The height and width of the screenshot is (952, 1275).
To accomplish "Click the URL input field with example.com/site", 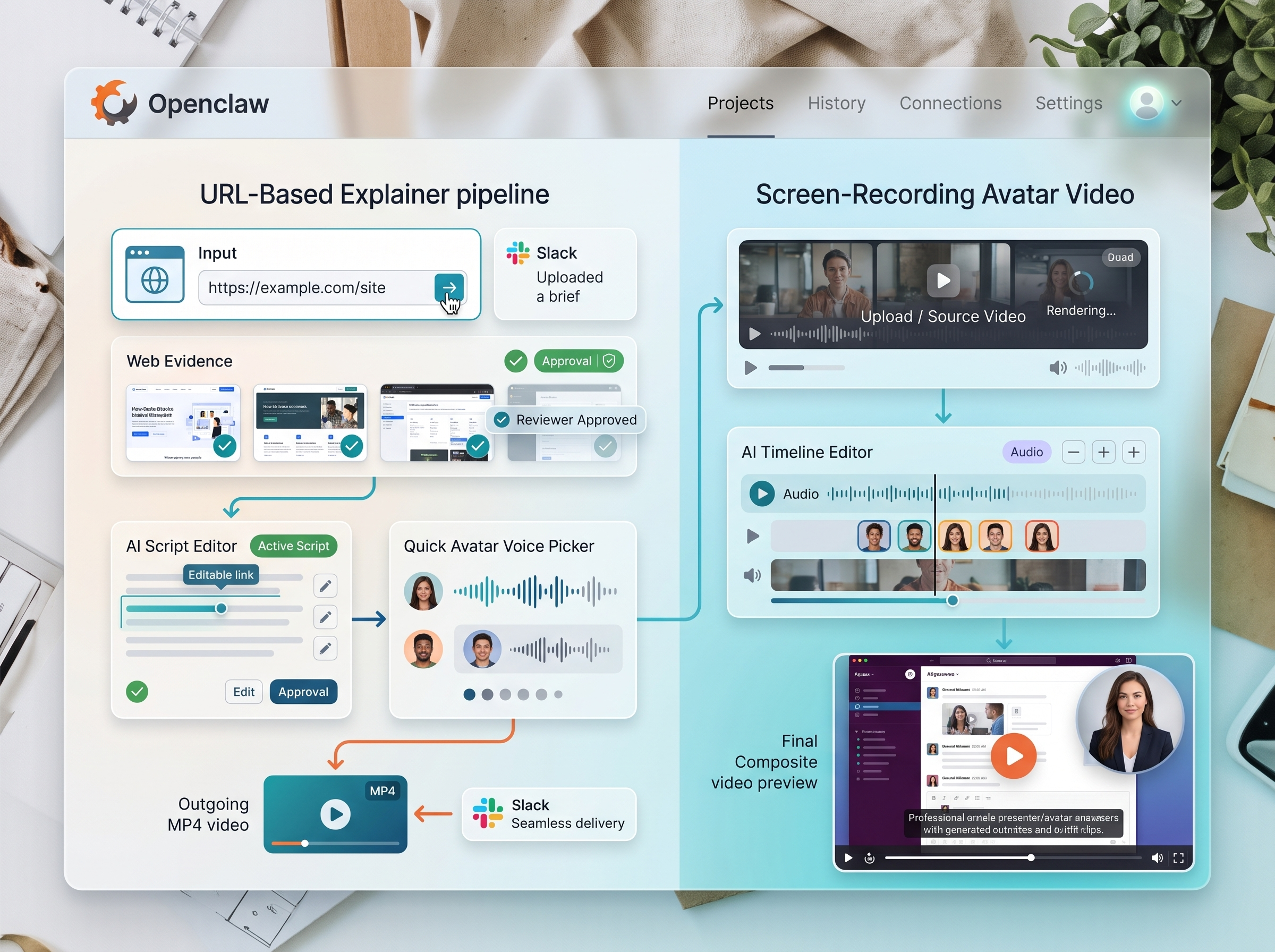I will click(x=333, y=287).
